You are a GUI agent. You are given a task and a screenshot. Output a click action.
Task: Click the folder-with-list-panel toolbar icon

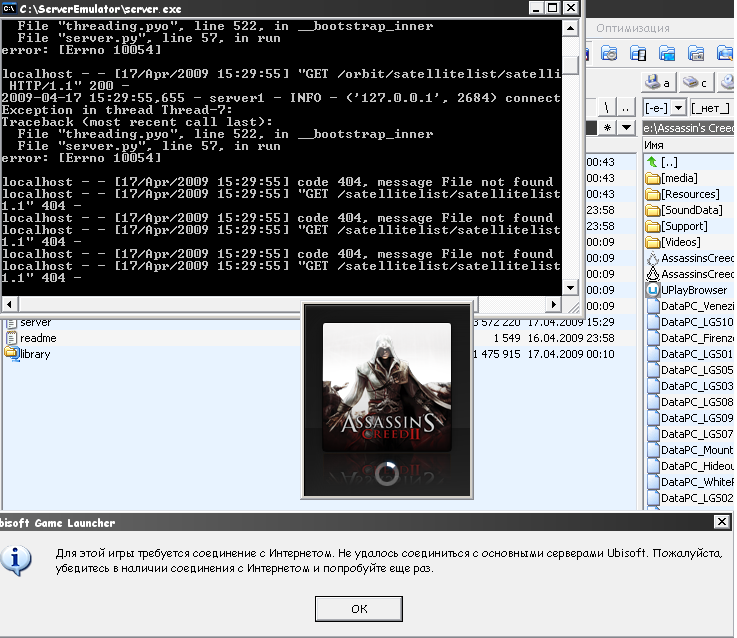click(638, 53)
